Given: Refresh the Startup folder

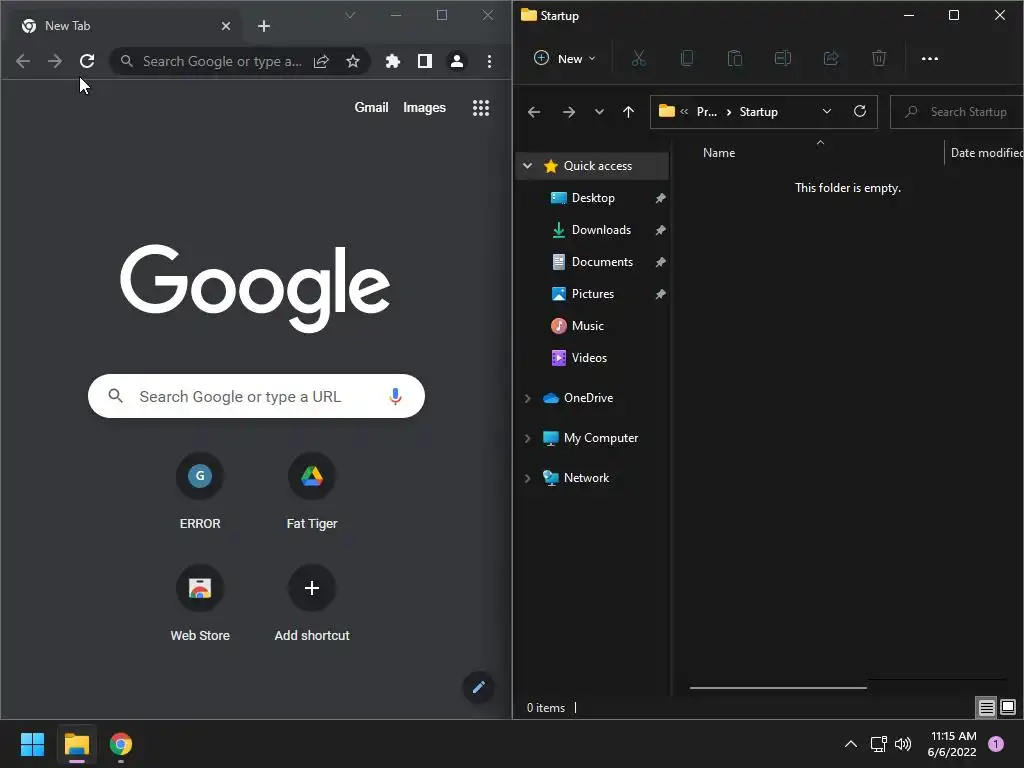Looking at the screenshot, I should [x=860, y=112].
